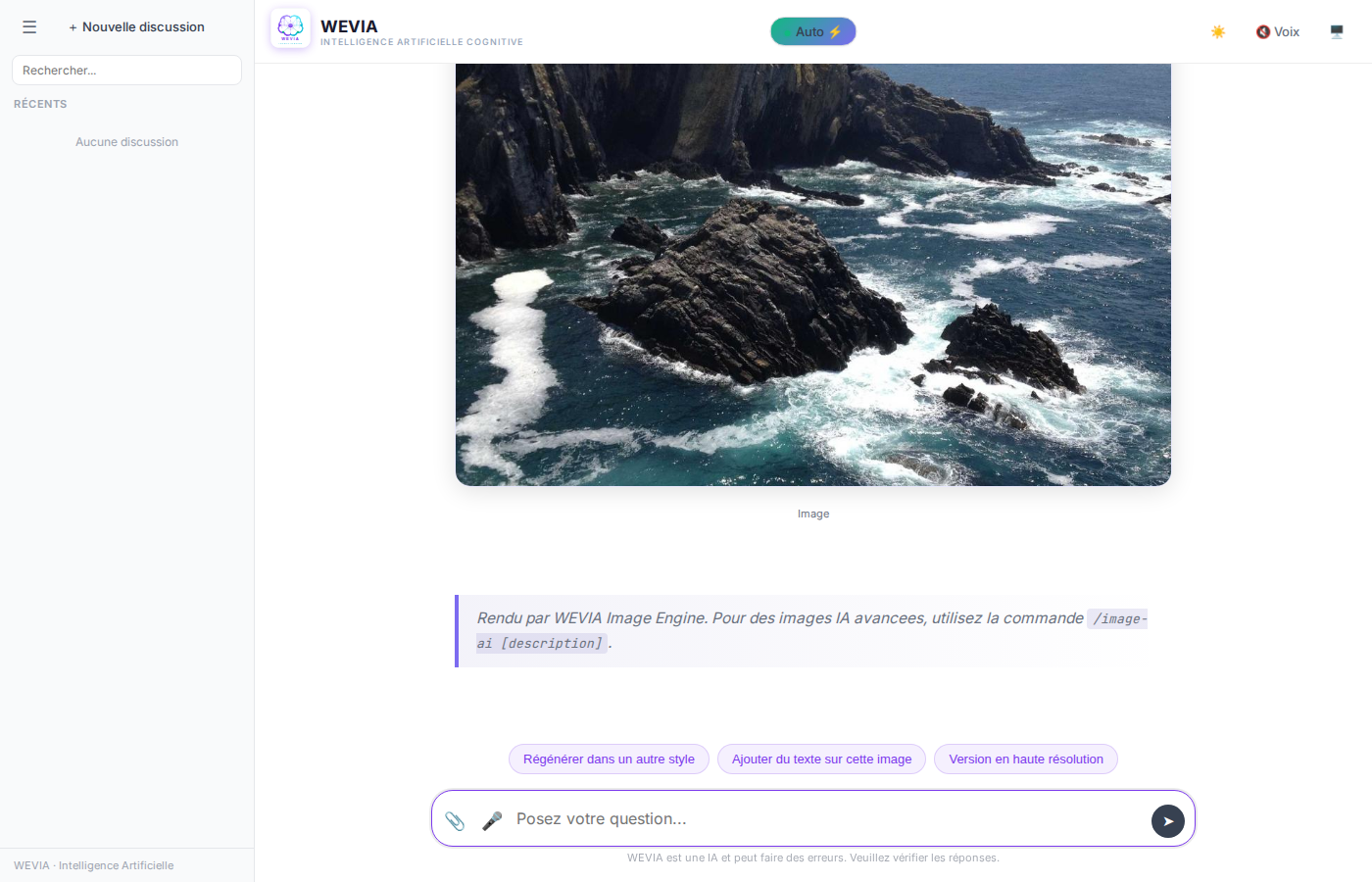
Task: Click the "Aucune discussion" placeholder text
Action: click(x=126, y=142)
